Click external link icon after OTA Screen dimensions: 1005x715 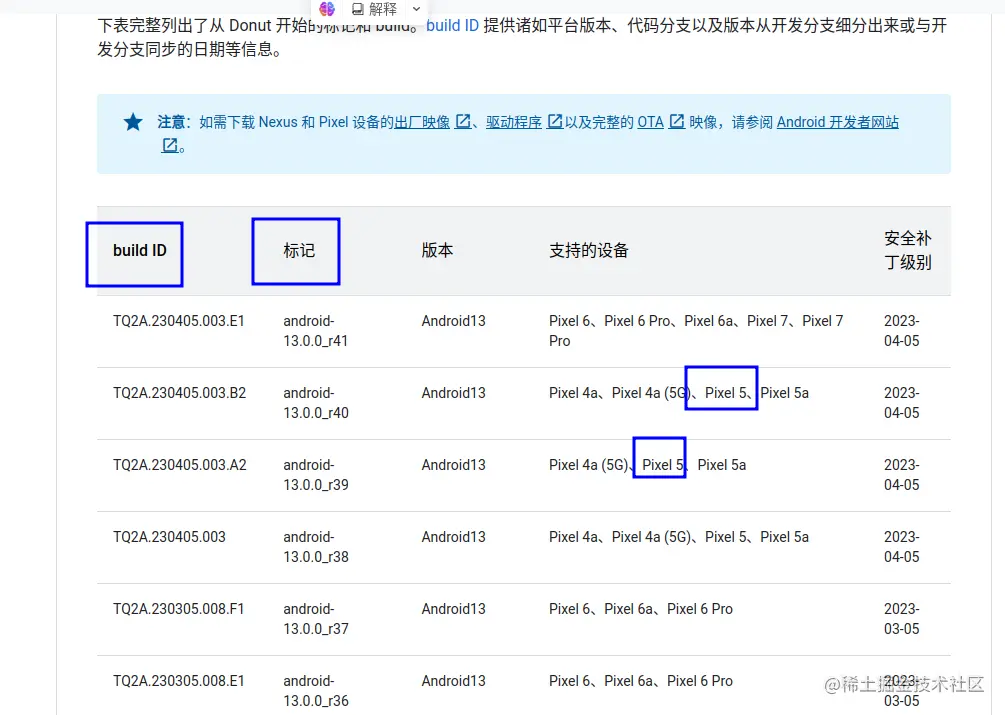coord(676,121)
